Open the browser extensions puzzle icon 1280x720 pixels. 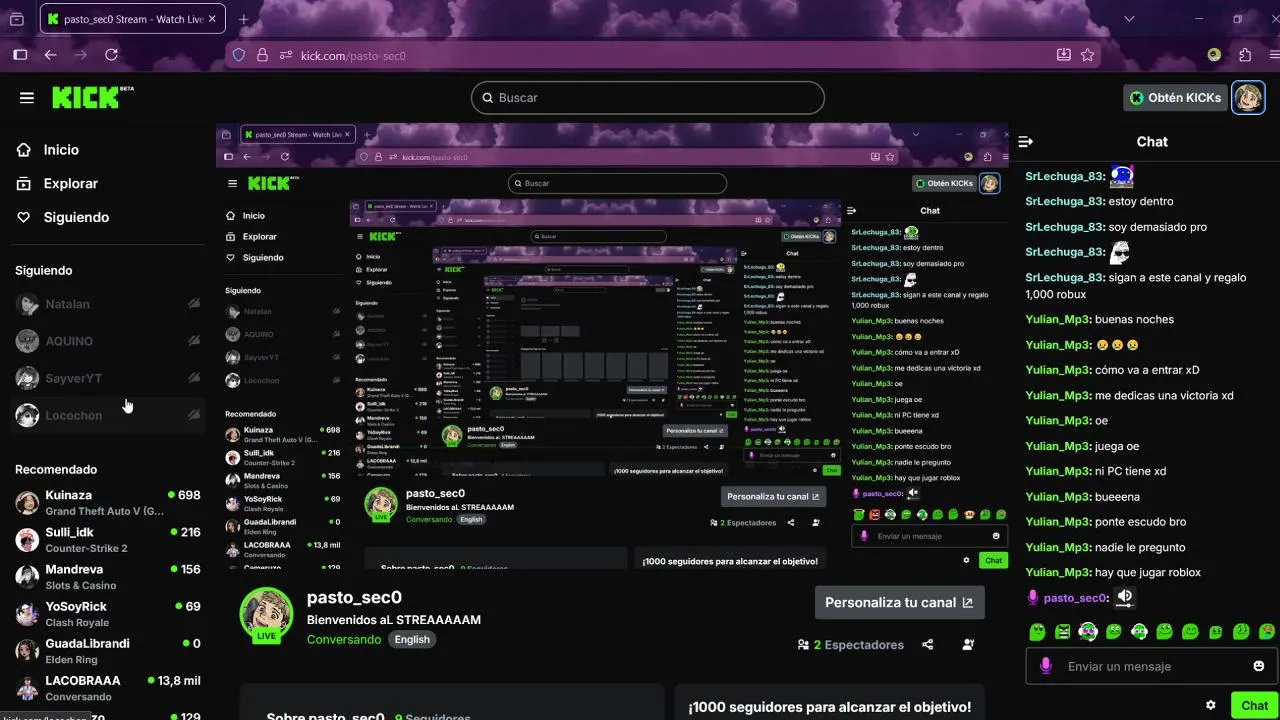1244,55
